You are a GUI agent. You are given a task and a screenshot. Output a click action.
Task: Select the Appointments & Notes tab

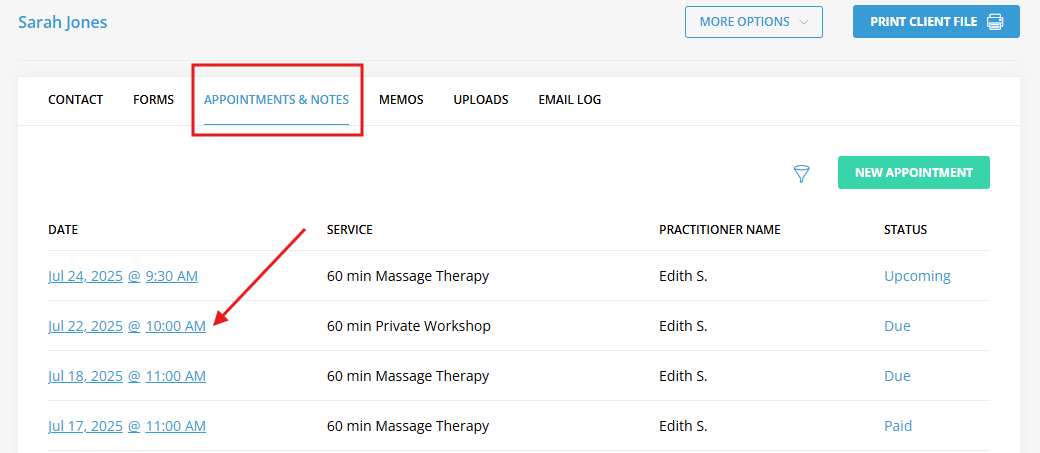277,100
